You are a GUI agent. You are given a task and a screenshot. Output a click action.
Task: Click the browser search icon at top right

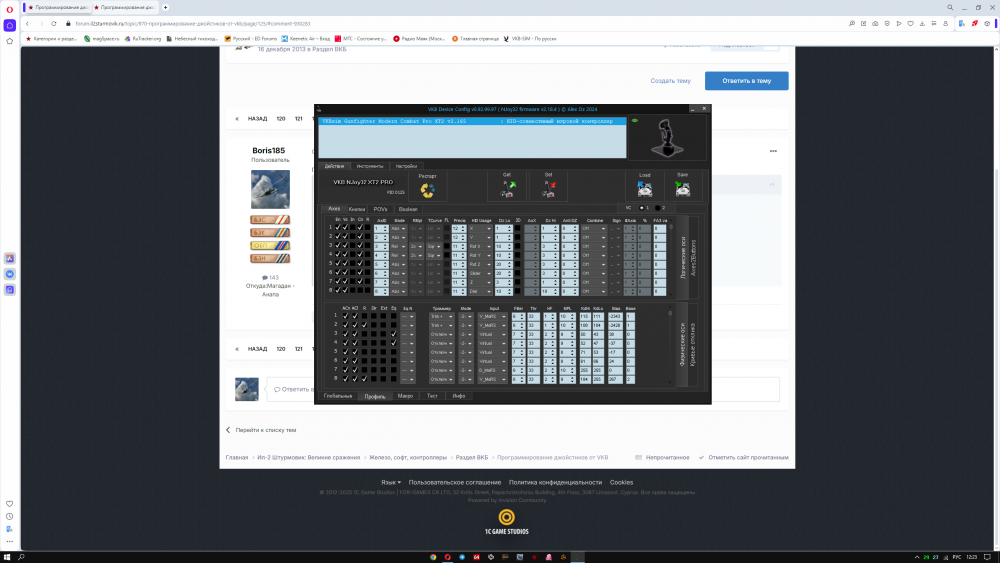pyautogui.click(x=950, y=8)
